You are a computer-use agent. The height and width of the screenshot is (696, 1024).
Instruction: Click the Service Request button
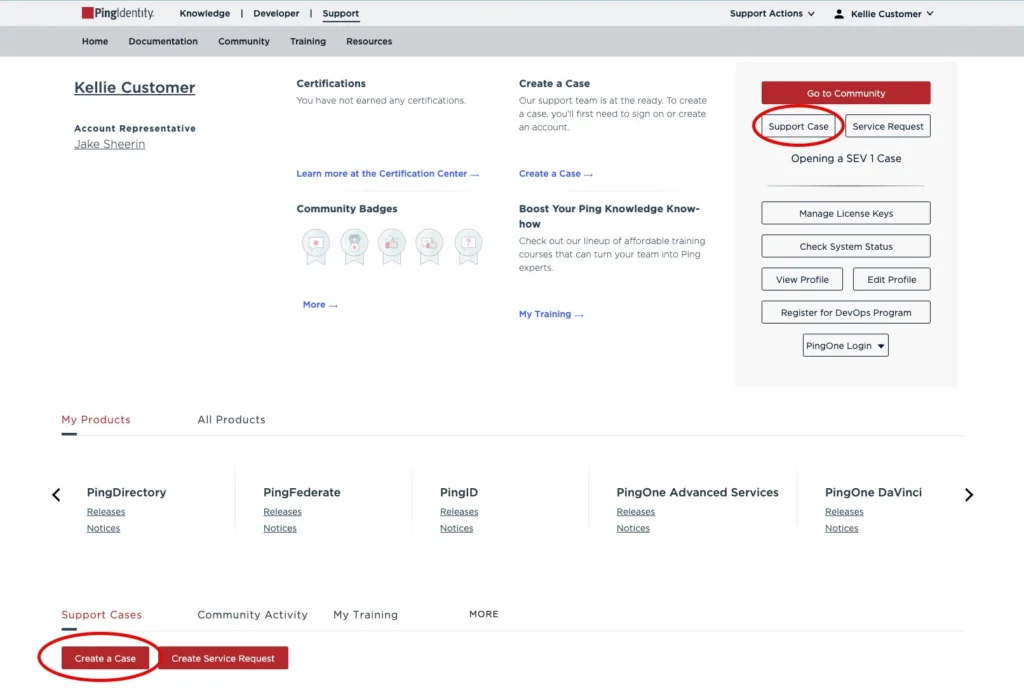[x=888, y=126]
